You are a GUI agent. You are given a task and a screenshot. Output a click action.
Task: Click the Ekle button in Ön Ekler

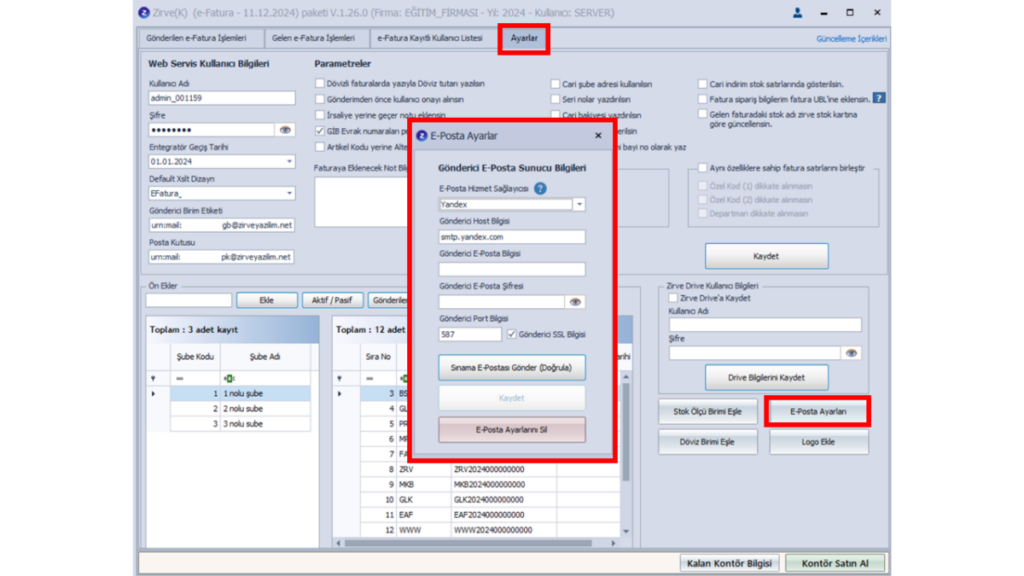pyautogui.click(x=266, y=300)
